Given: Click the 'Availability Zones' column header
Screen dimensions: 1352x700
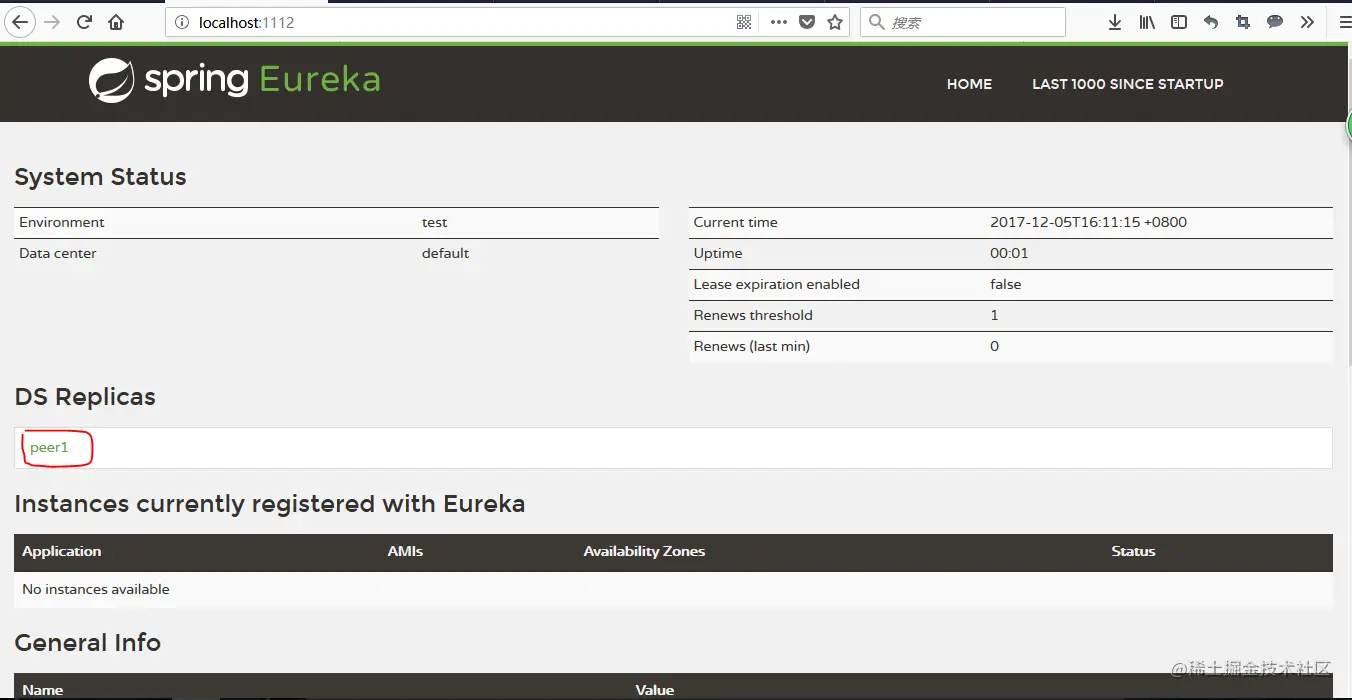Looking at the screenshot, I should tap(644, 551).
